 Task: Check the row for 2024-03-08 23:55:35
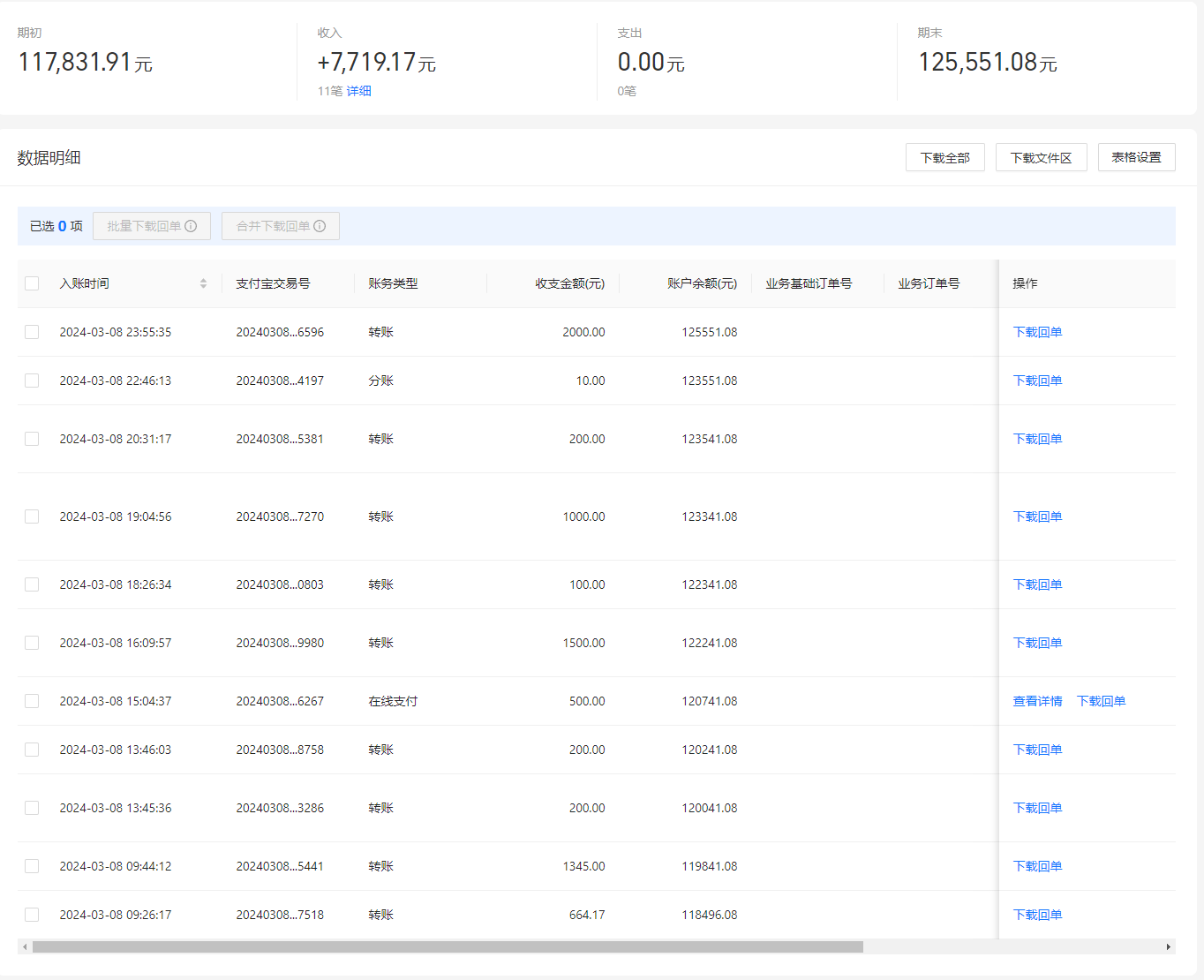[32, 332]
